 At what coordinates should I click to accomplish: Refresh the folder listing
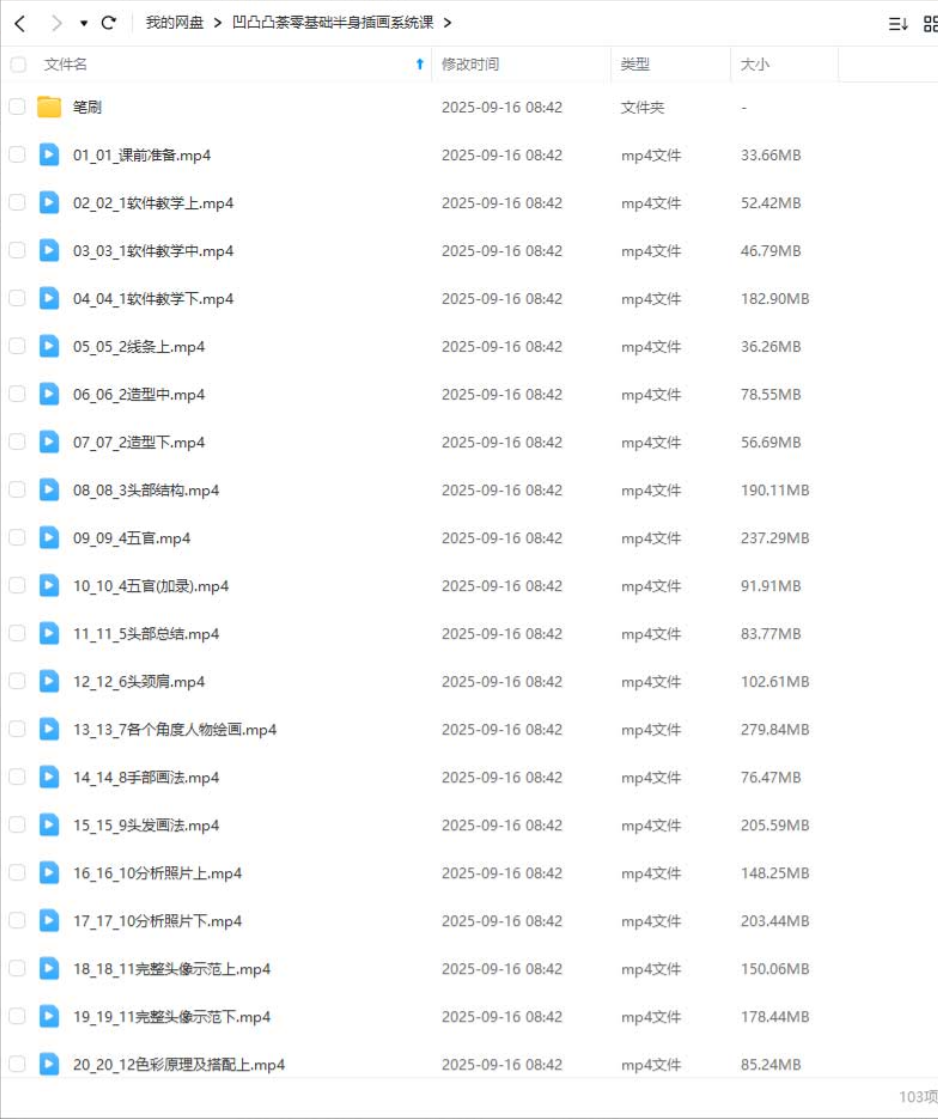109,23
